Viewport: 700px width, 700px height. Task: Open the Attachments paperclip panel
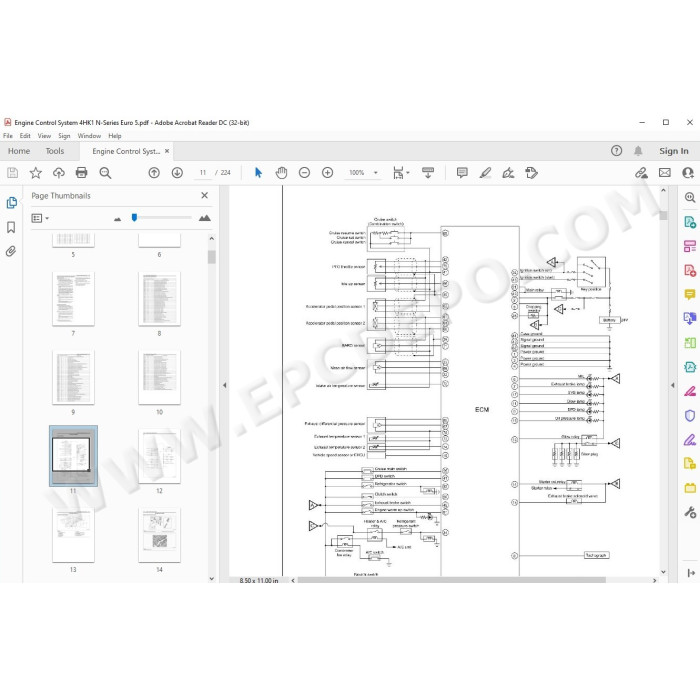[x=11, y=251]
